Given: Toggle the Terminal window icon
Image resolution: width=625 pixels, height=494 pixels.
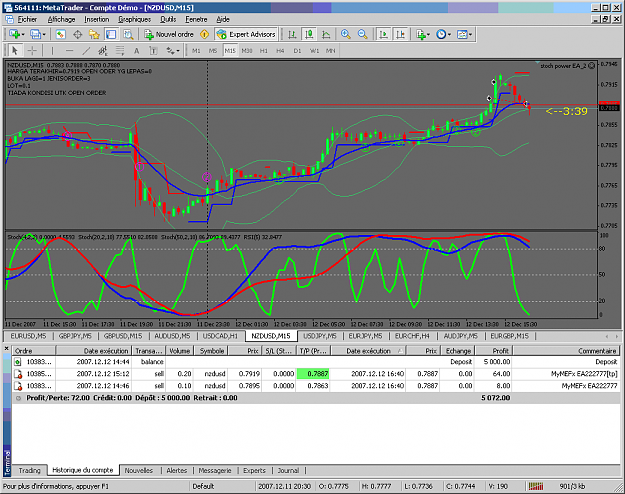Looking at the screenshot, I should pyautogui.click(x=111, y=35).
